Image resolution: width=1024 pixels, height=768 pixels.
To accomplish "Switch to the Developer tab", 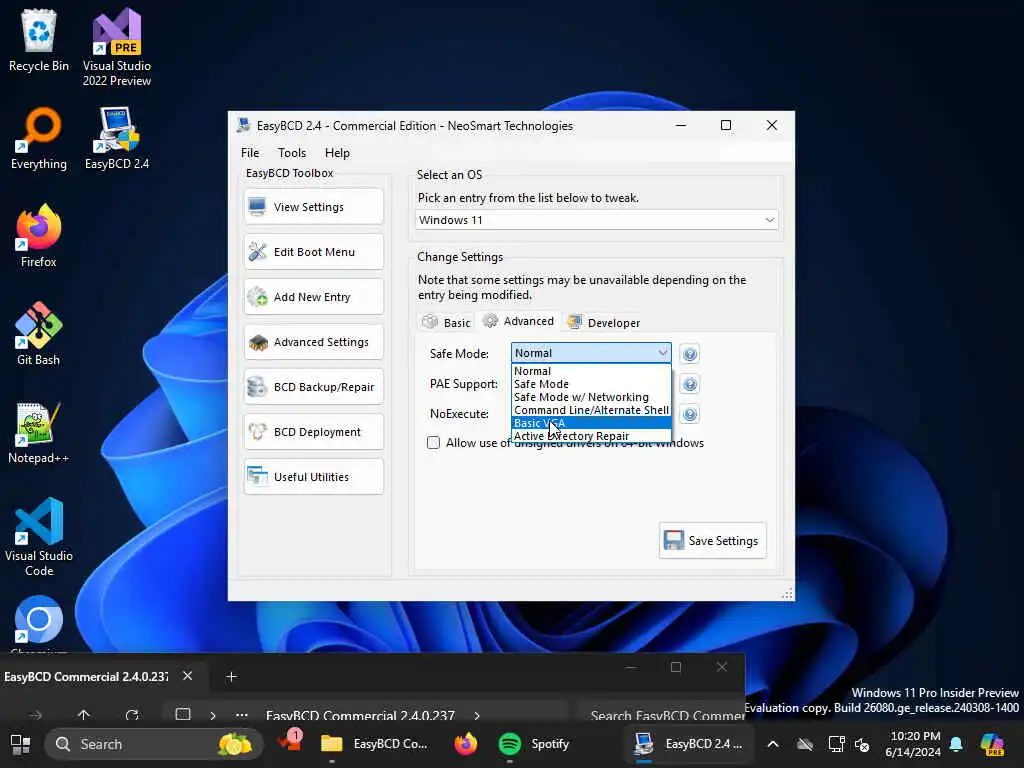I will click(x=603, y=323).
